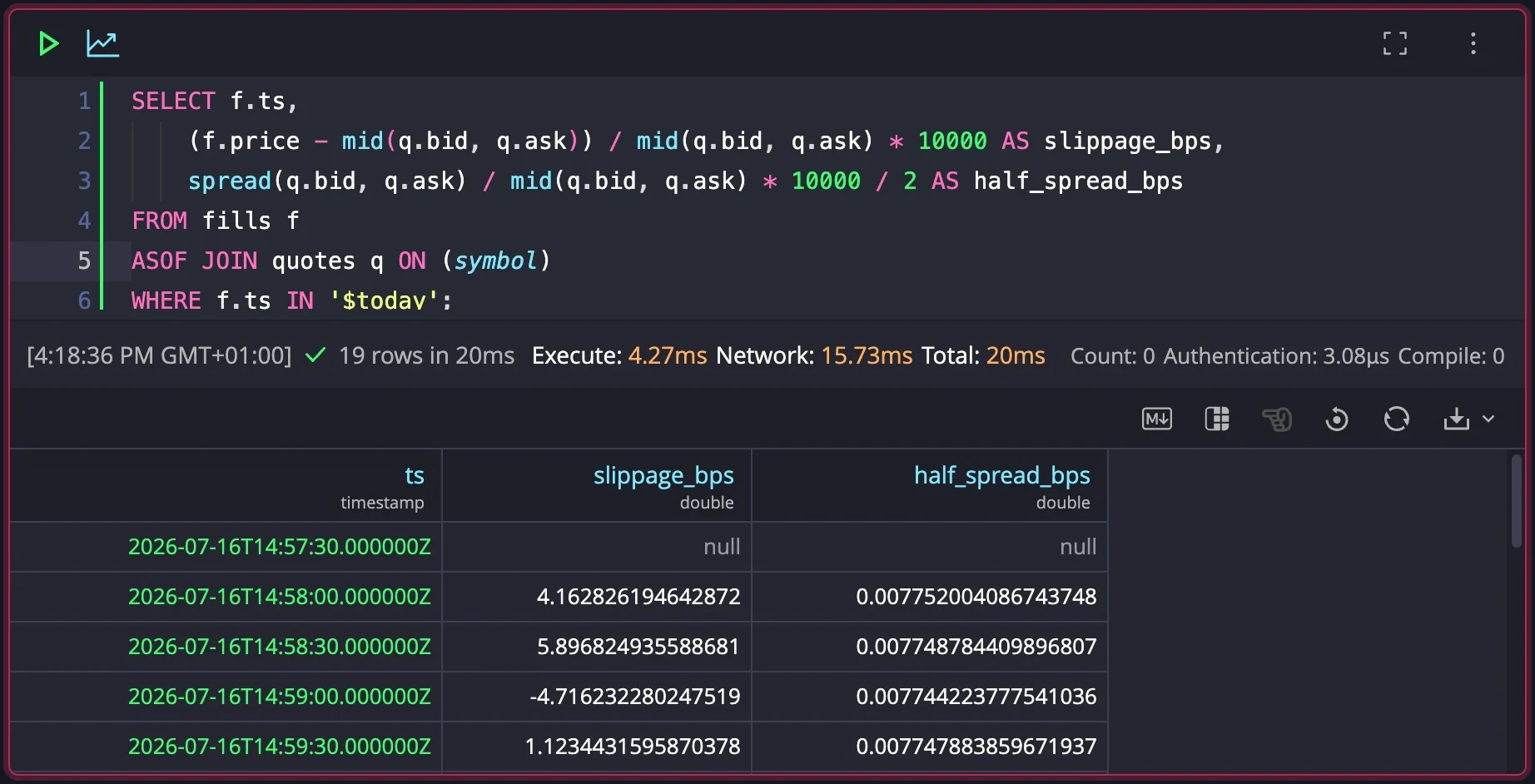Select the 1.1234431595870378 cell
Viewport: 1535px width, 784px height.
(x=597, y=747)
